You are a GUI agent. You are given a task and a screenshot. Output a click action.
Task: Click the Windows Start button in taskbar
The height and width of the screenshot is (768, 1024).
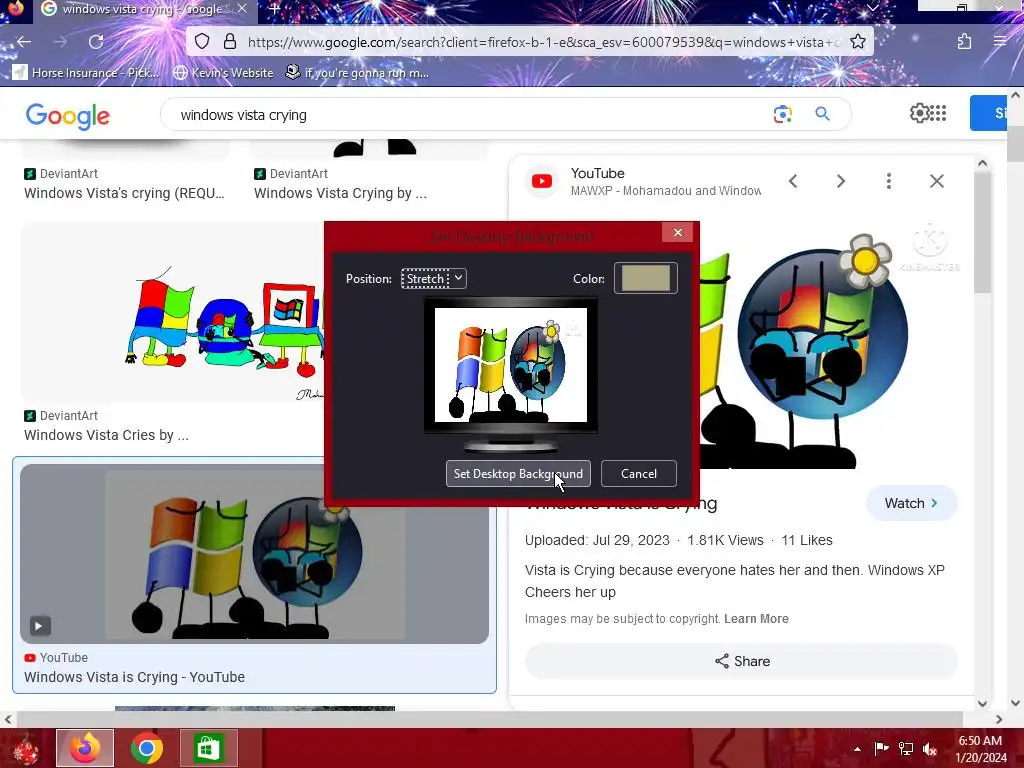click(x=25, y=748)
